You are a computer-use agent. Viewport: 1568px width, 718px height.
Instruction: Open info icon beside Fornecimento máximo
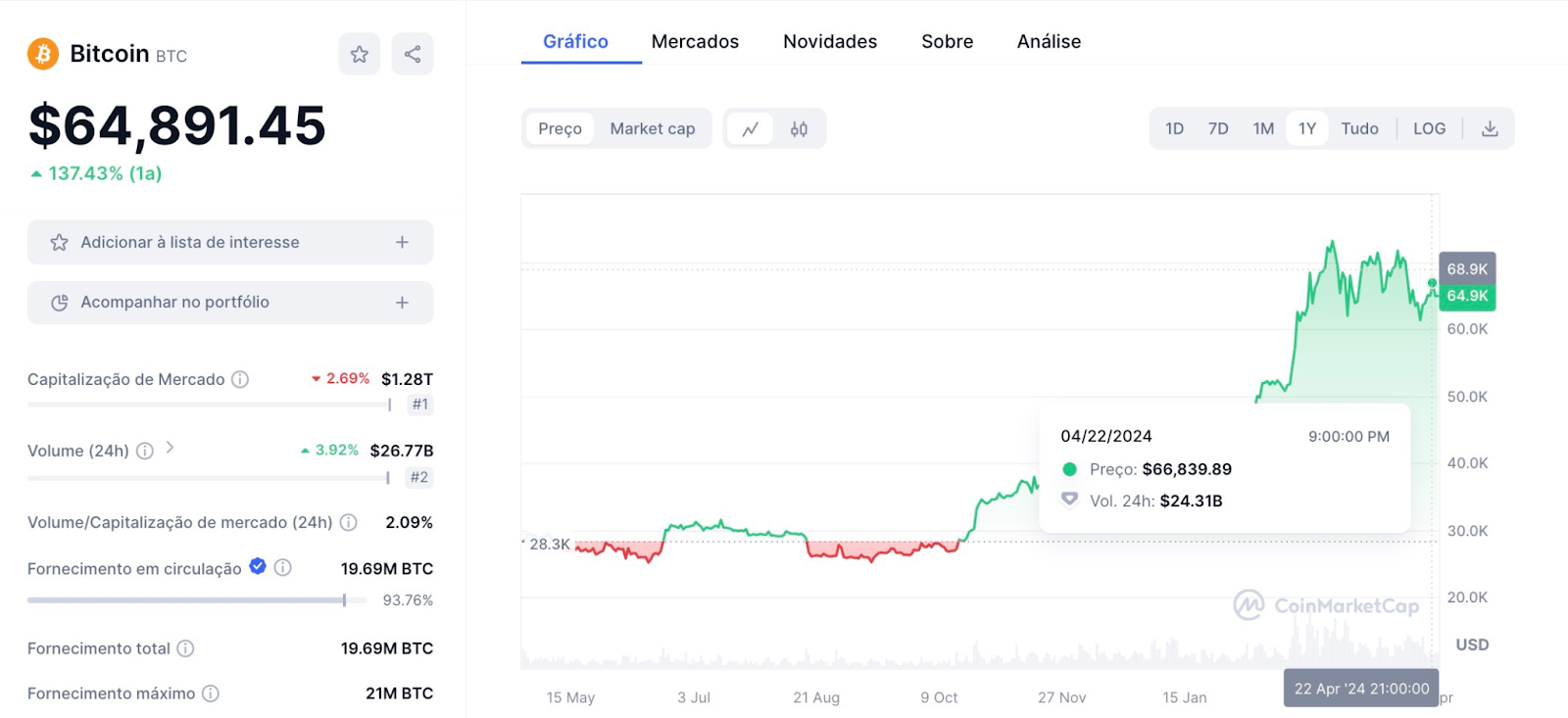pyautogui.click(x=211, y=694)
